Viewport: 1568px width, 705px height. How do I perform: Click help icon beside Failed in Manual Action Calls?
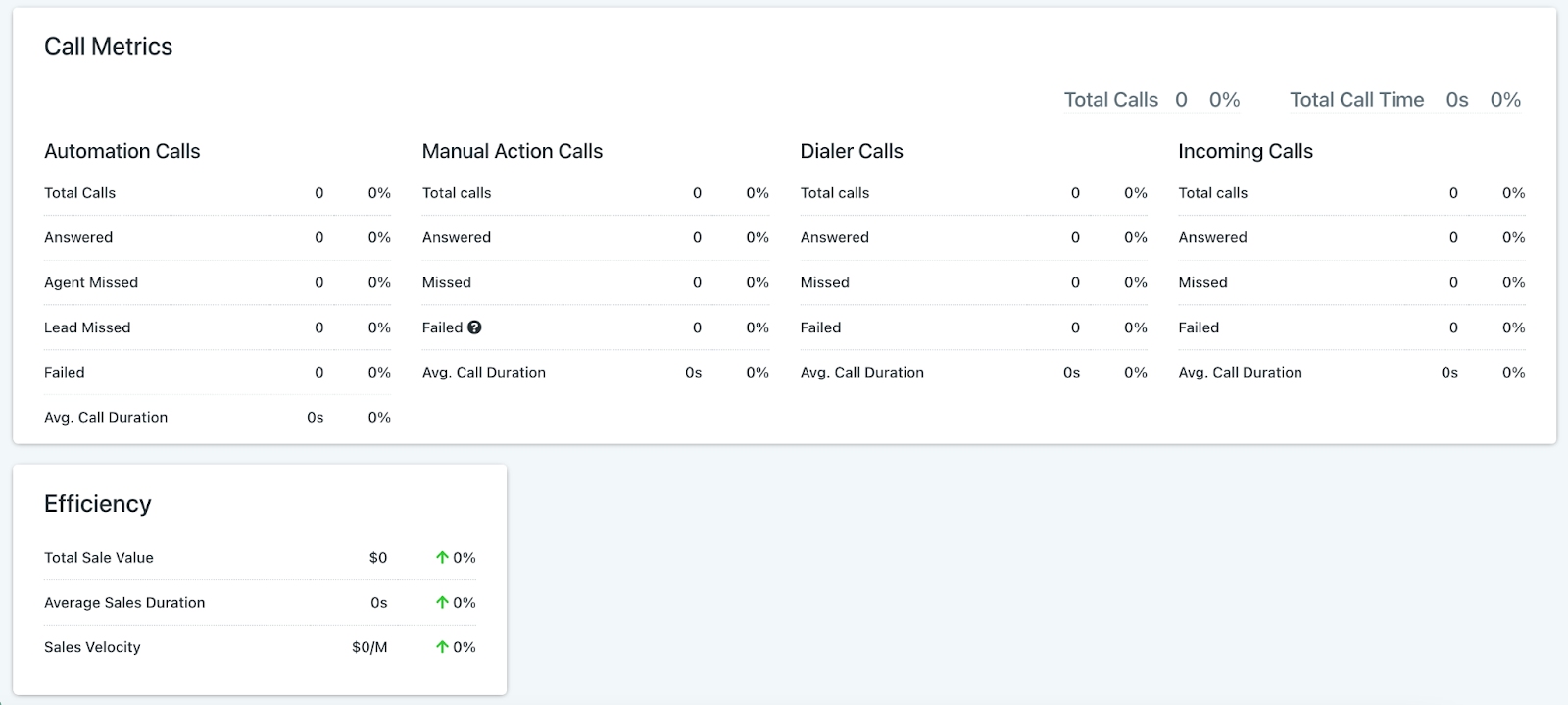pyautogui.click(x=474, y=327)
